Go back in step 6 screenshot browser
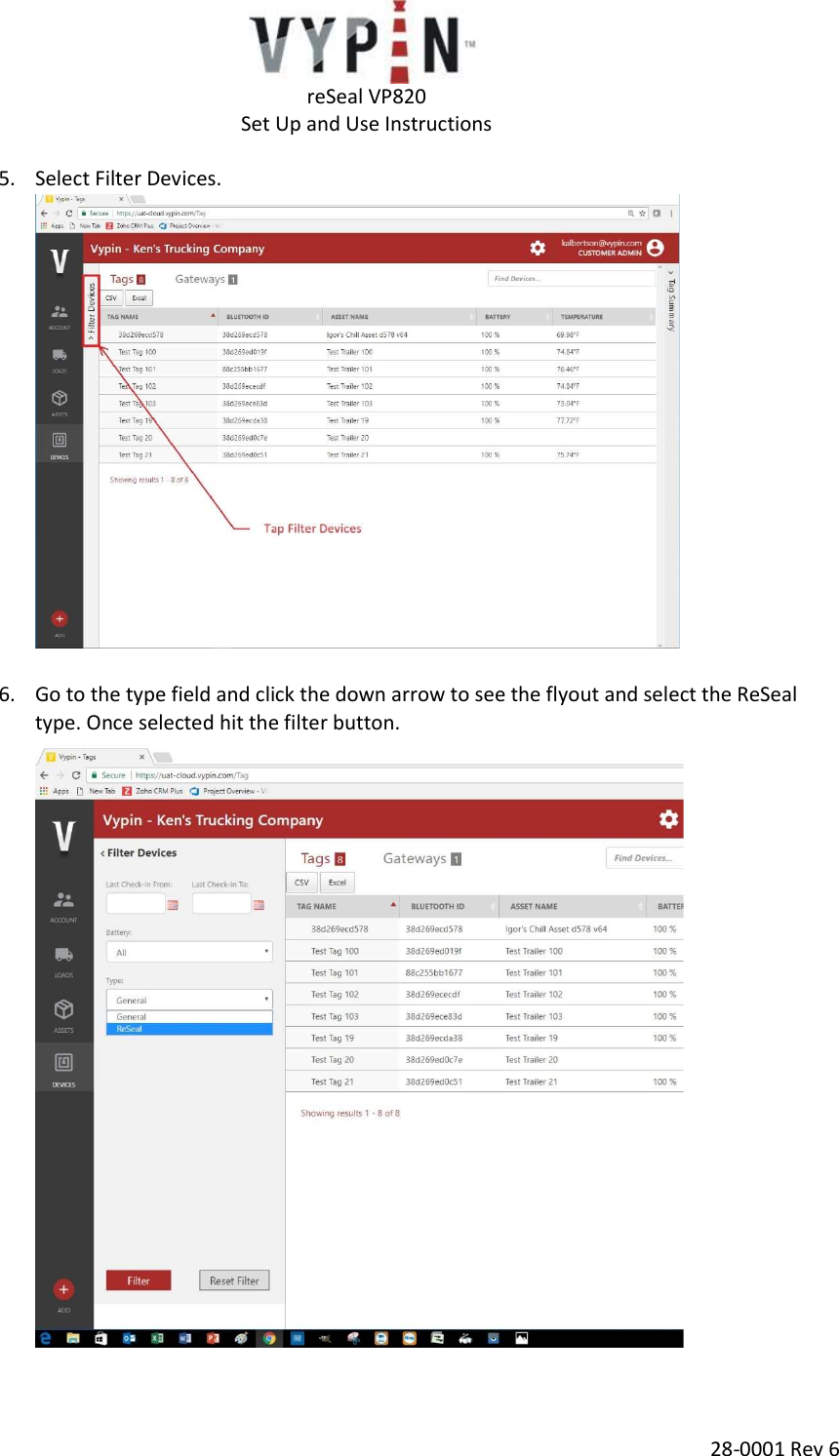The height and width of the screenshot is (1456, 839). pyautogui.click(x=44, y=775)
